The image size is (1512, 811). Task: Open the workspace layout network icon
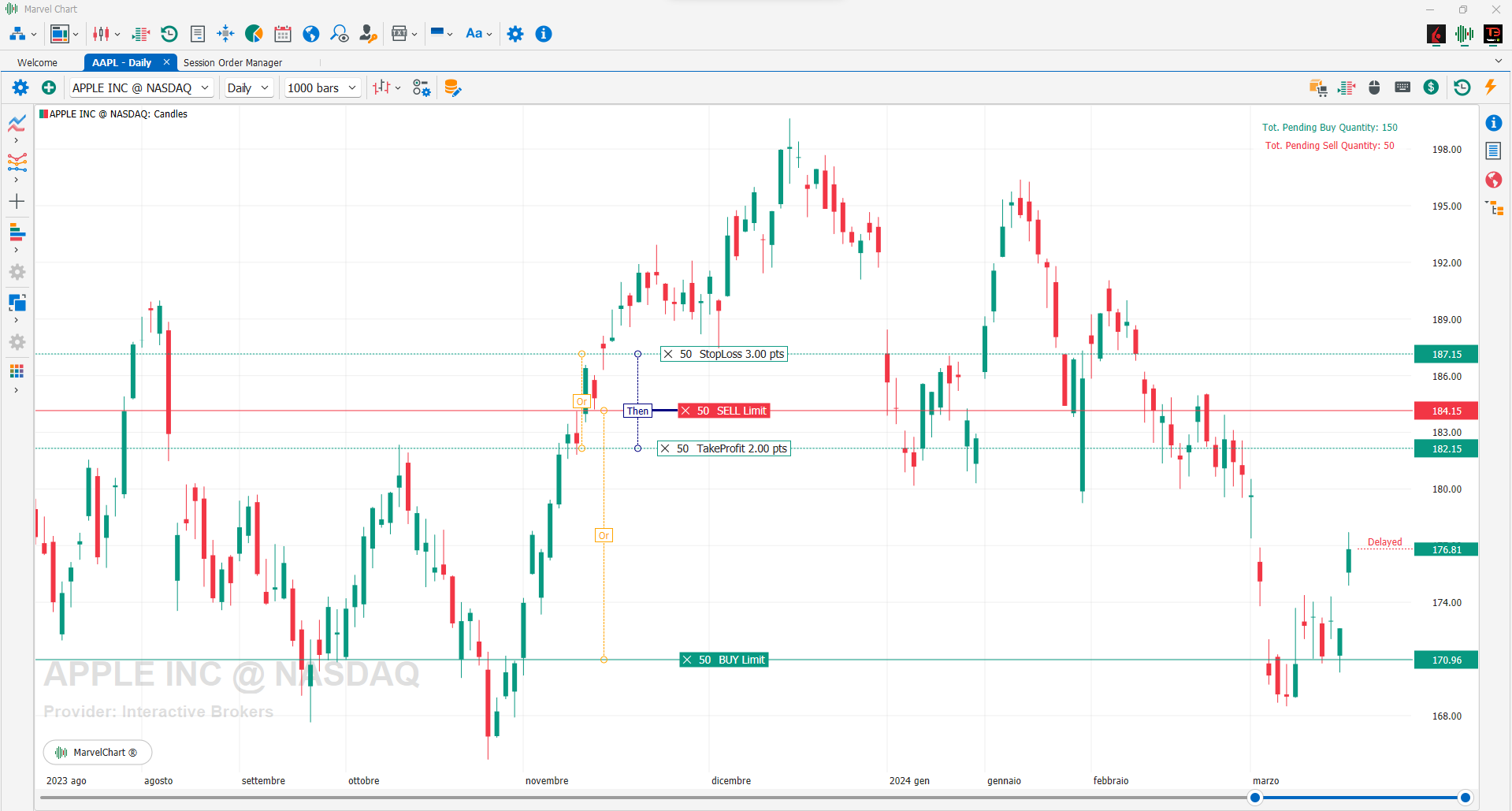point(17,34)
